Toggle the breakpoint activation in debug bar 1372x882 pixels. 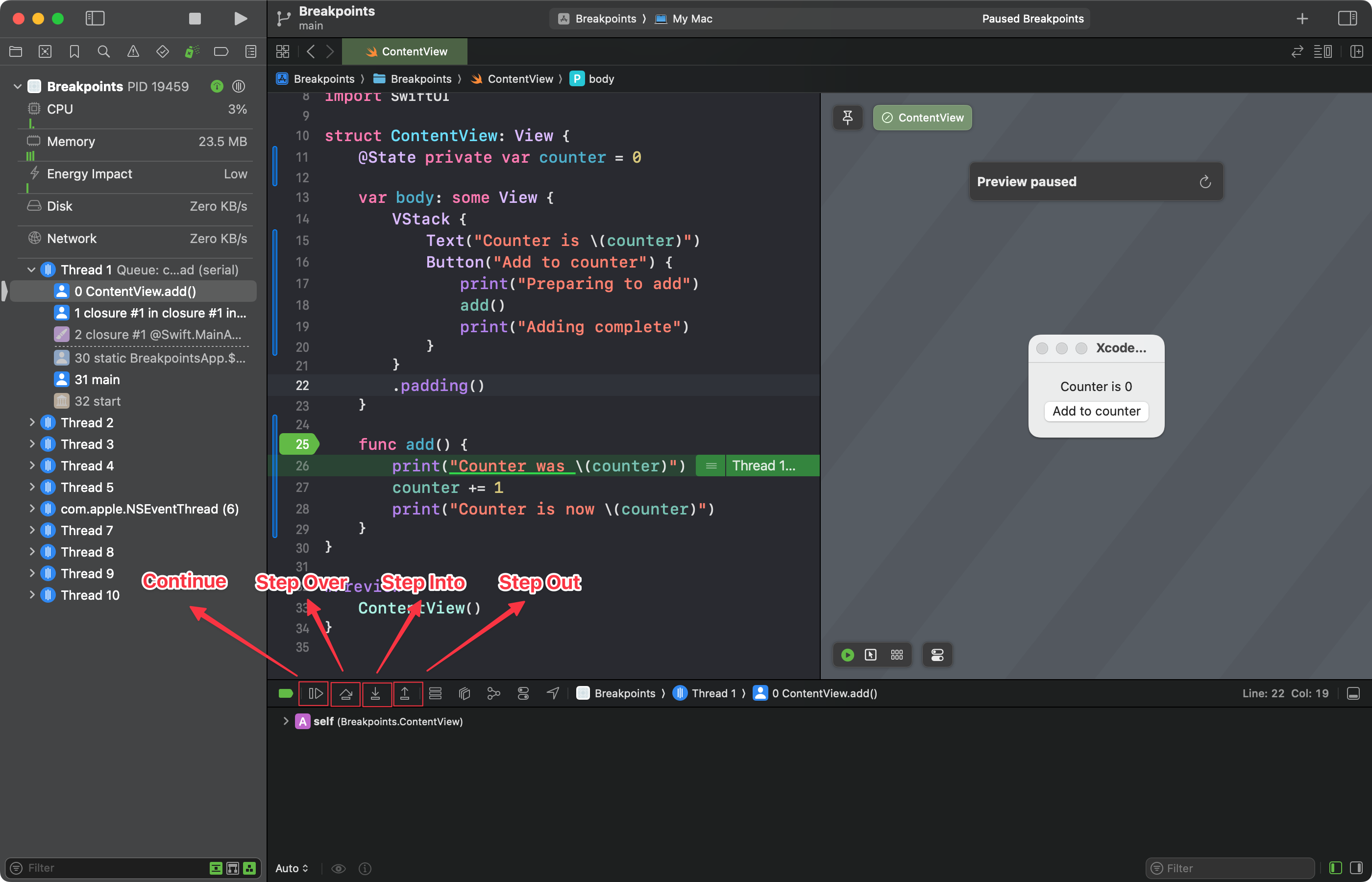285,693
